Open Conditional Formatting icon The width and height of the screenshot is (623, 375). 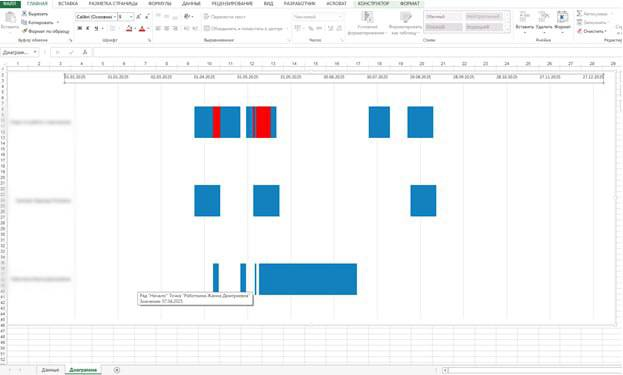pos(367,17)
